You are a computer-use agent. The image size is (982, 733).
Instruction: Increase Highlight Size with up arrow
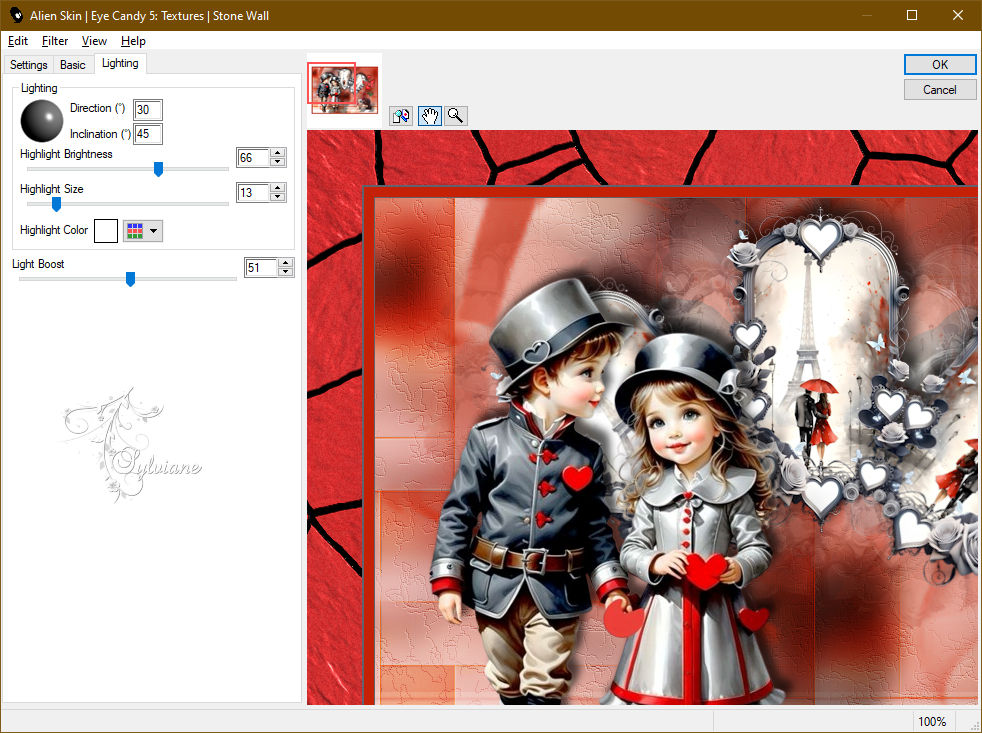278,188
